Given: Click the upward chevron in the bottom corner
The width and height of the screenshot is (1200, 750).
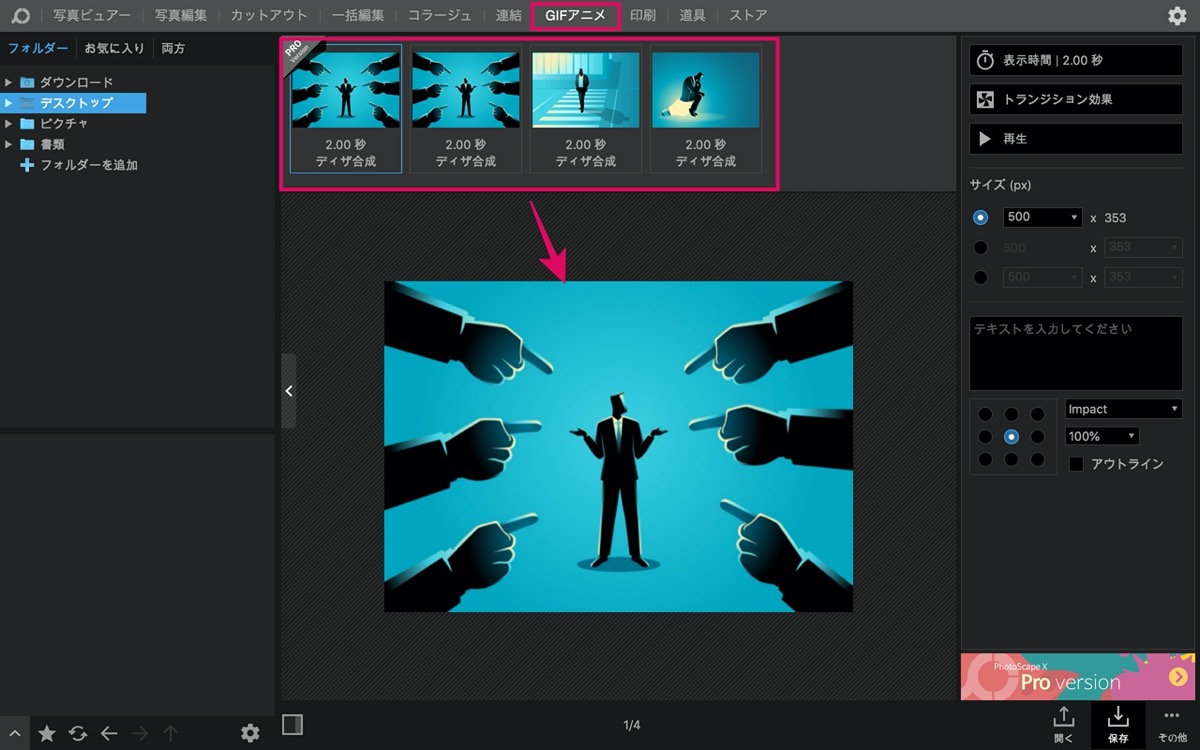Looking at the screenshot, I should [15, 733].
